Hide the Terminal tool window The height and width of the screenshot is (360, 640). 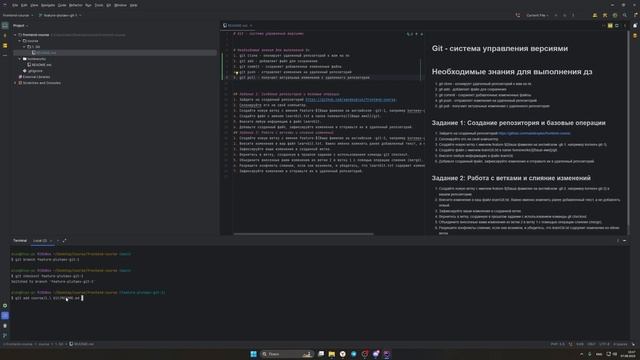click(x=624, y=240)
